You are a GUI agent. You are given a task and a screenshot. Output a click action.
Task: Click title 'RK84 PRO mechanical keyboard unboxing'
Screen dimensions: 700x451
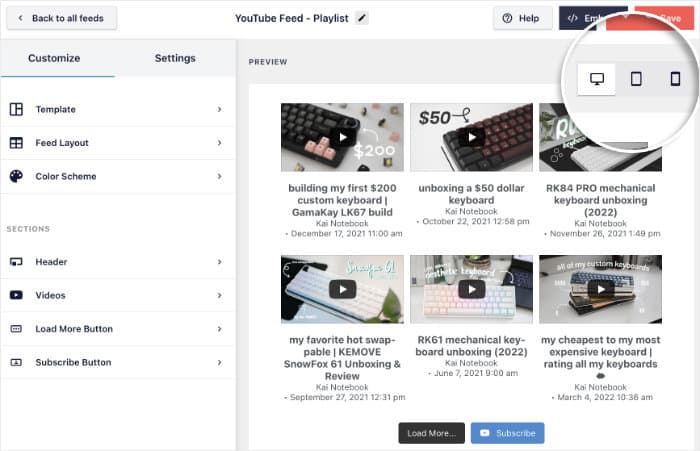(600, 200)
